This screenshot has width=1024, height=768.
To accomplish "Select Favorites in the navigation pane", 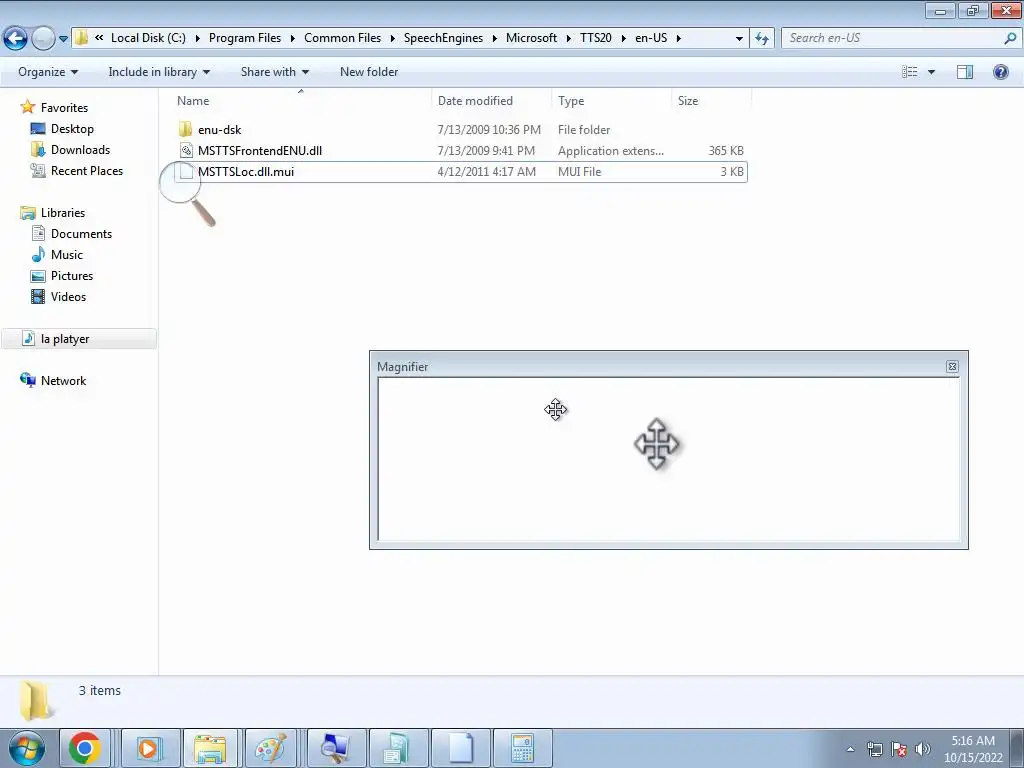I will (x=64, y=108).
